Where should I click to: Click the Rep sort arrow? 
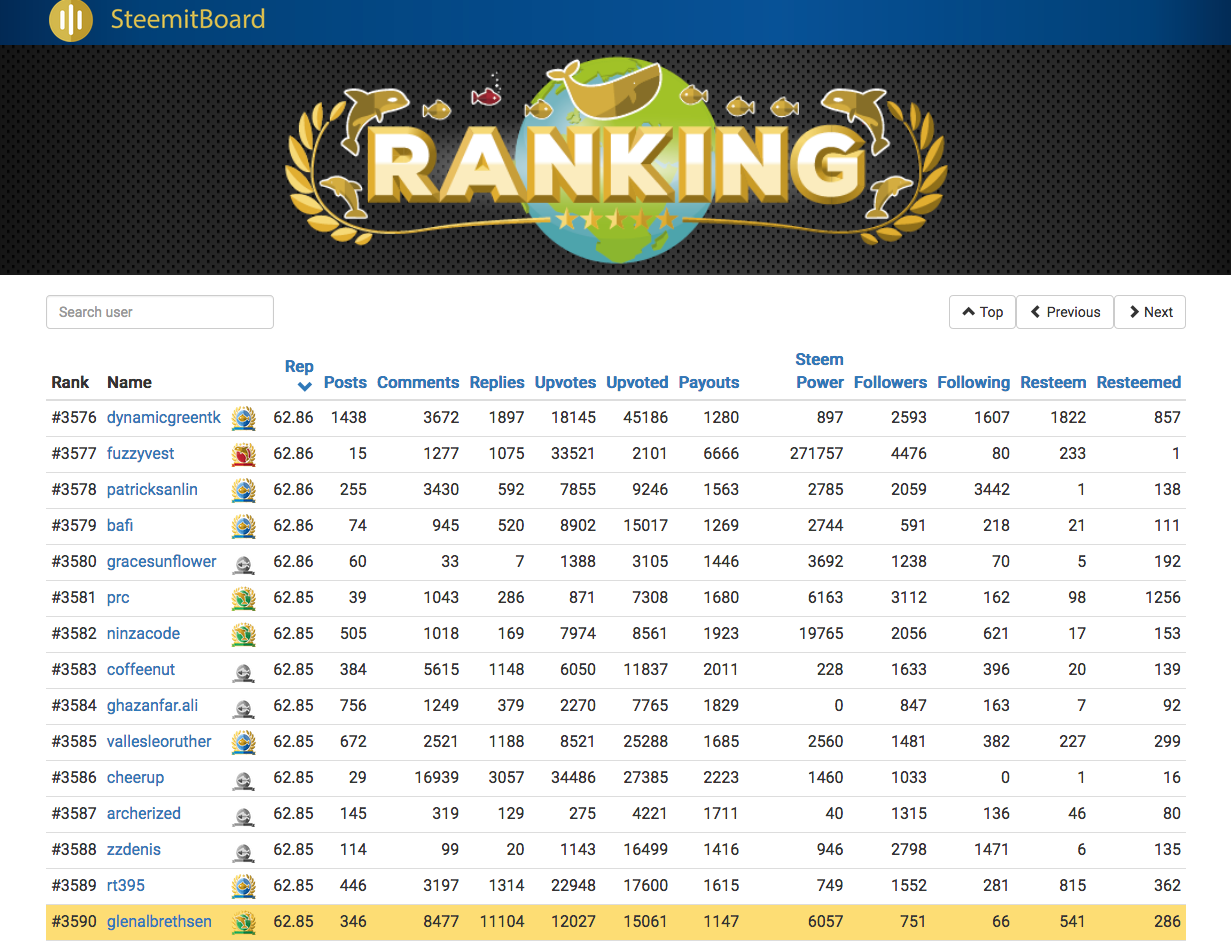pos(305,387)
